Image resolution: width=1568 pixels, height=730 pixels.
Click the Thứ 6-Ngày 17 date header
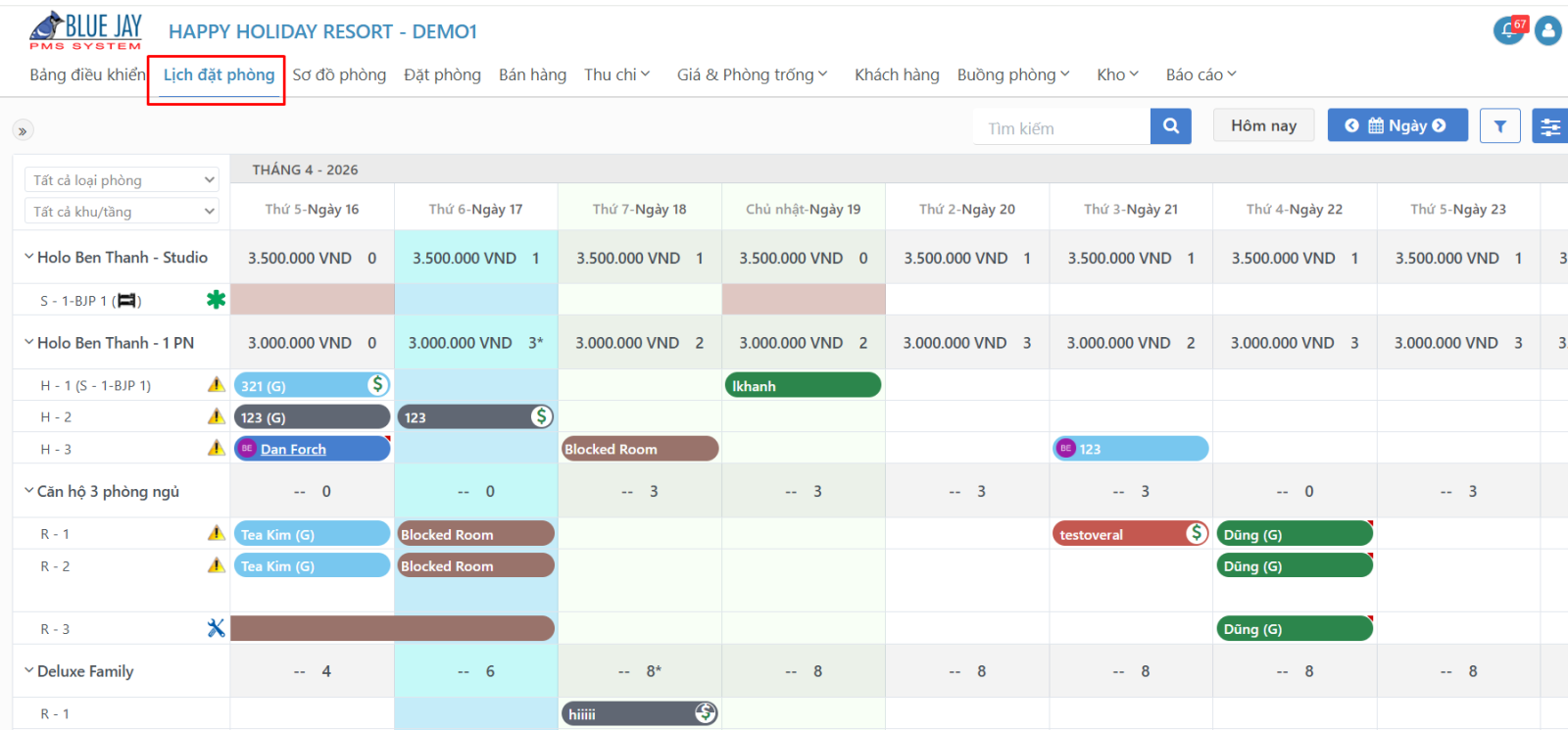(x=476, y=209)
